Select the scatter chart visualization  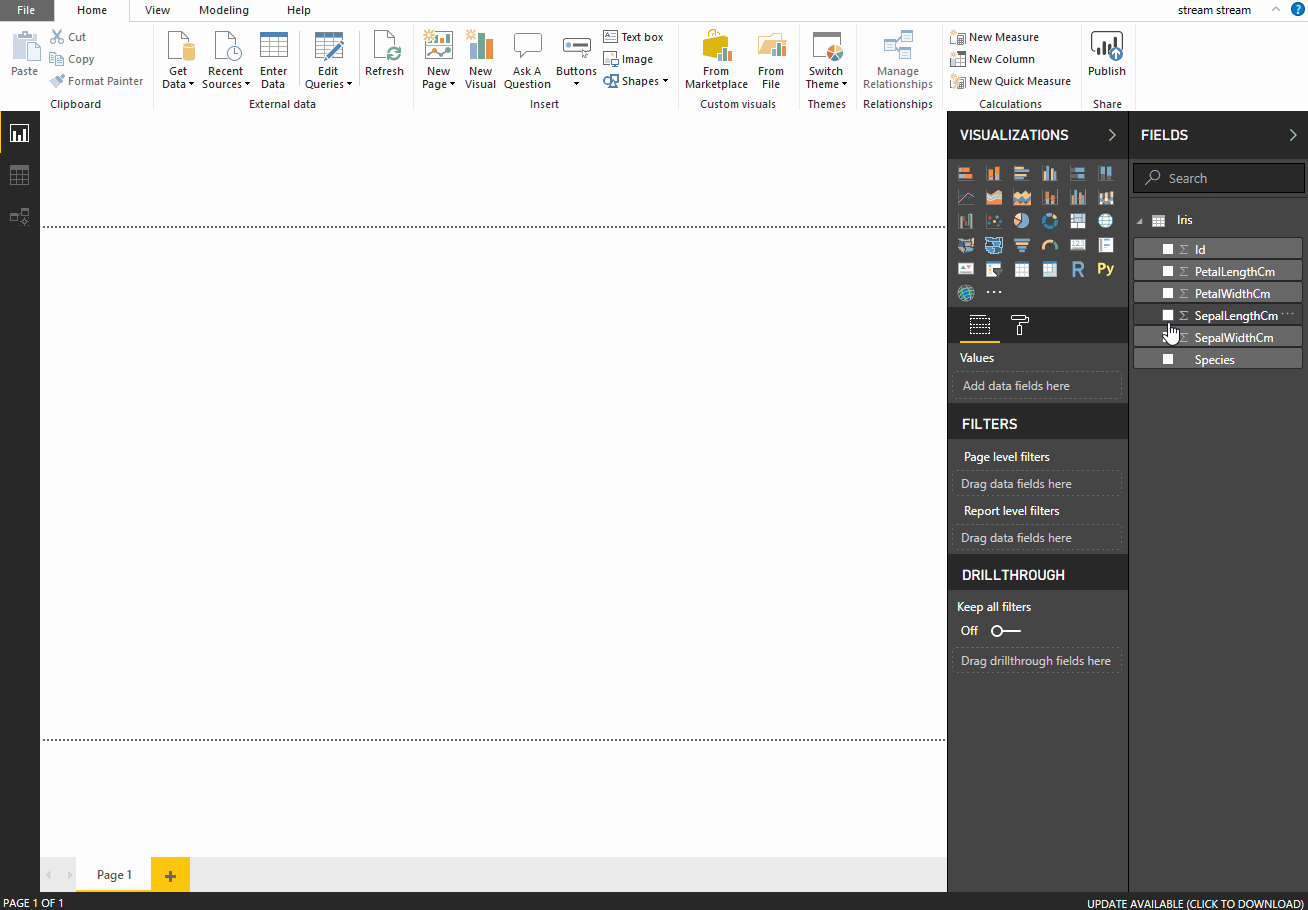(993, 221)
